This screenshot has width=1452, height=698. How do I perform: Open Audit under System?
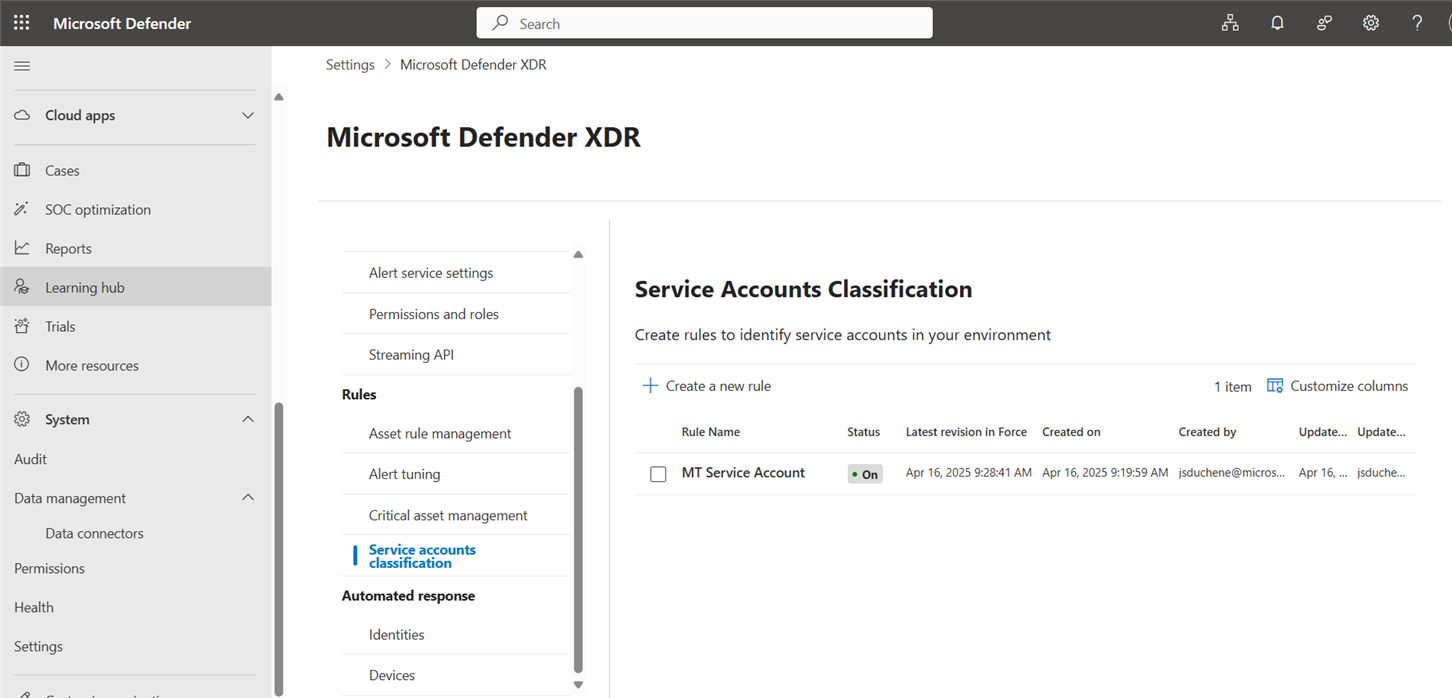30,459
